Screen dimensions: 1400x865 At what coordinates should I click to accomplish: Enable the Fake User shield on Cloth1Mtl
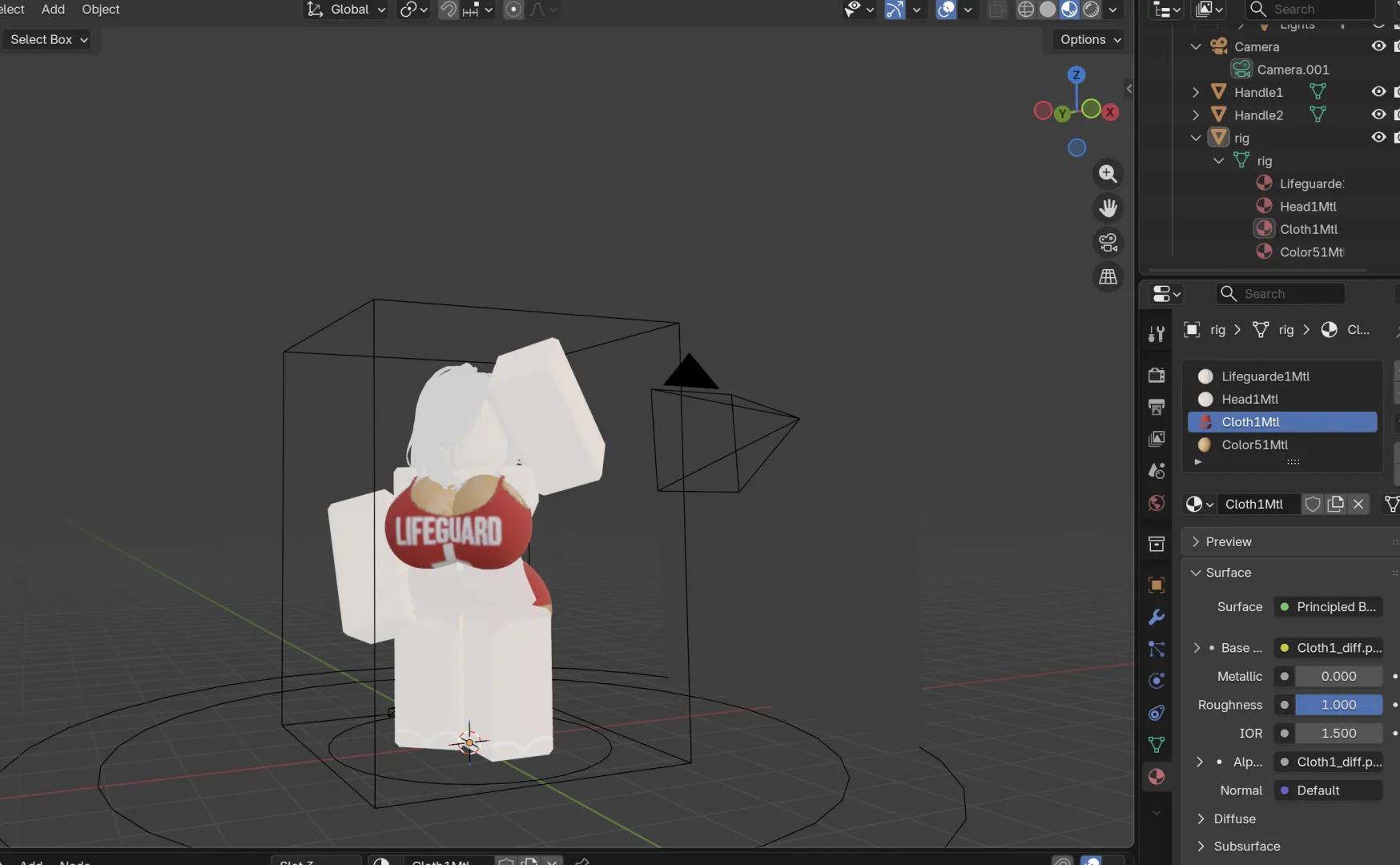[x=1313, y=505]
